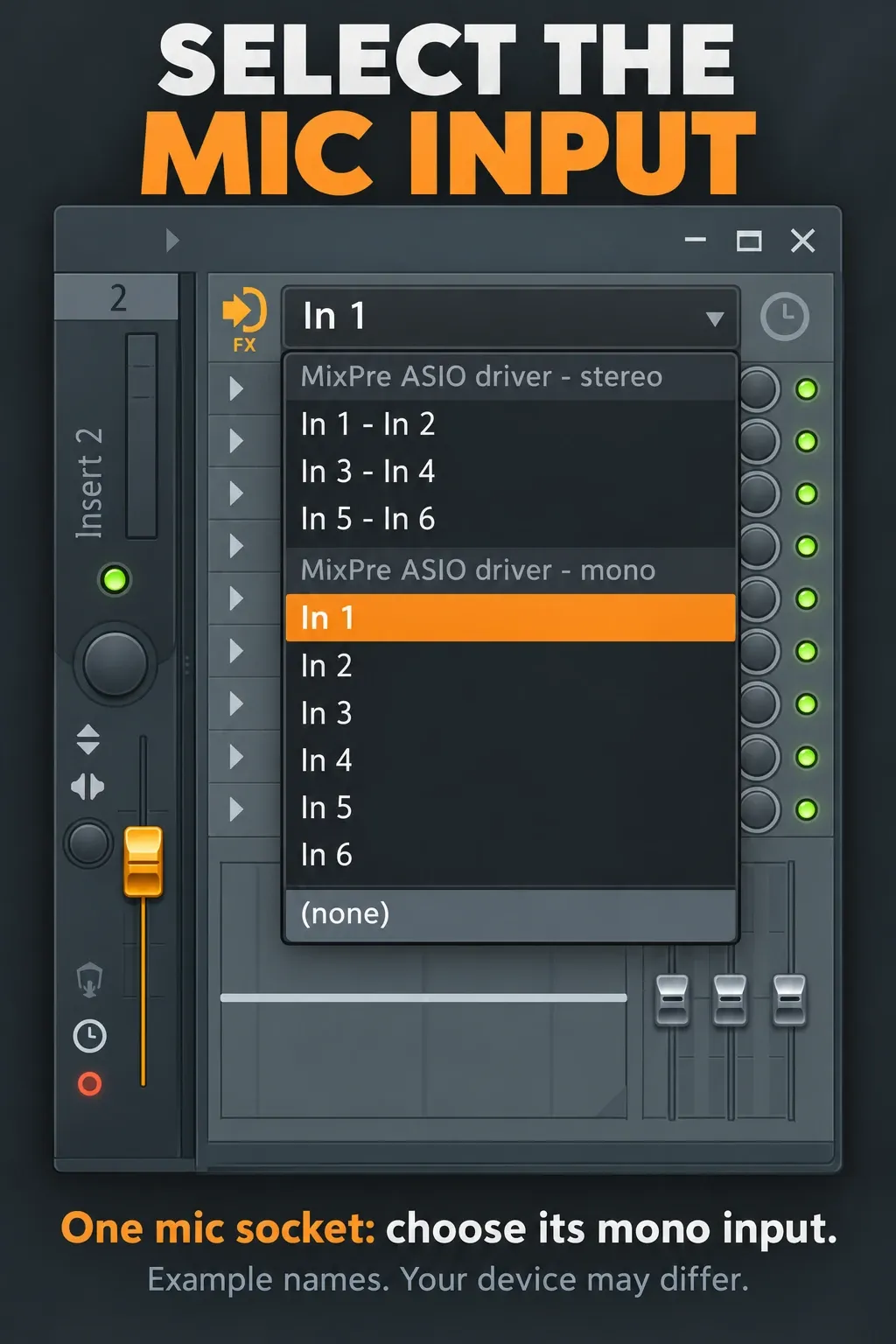Expand the sixth effect slot arrow
Viewport: 896px width, 1344px height.
pyautogui.click(x=236, y=651)
